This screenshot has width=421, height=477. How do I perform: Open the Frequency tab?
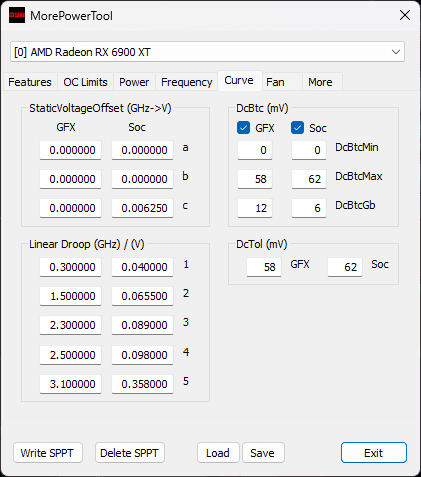pos(186,82)
